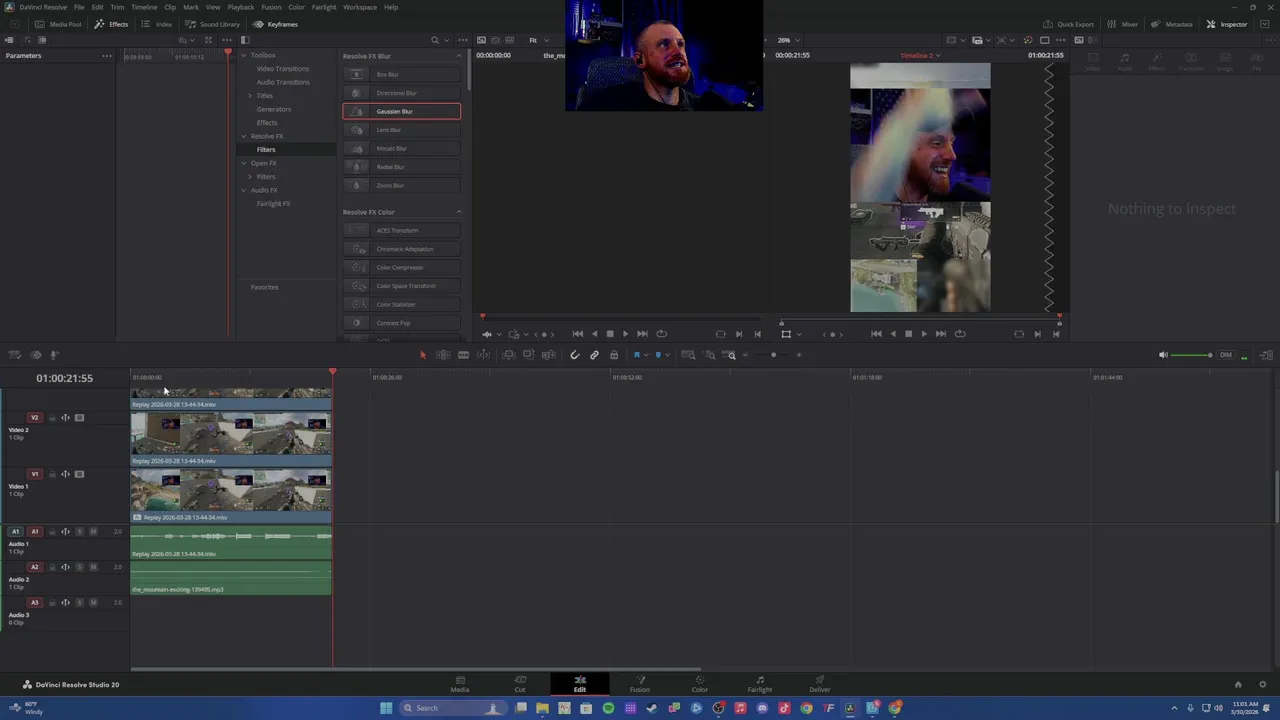Screen dimensions: 1280x720
Task: Open Windows Start menu
Action: [386, 708]
